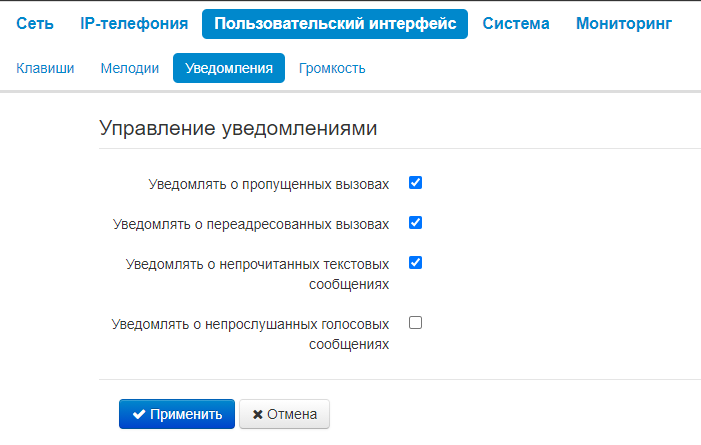Click the 'непрослушанных голосовых сообщениях' label text

tap(251, 334)
